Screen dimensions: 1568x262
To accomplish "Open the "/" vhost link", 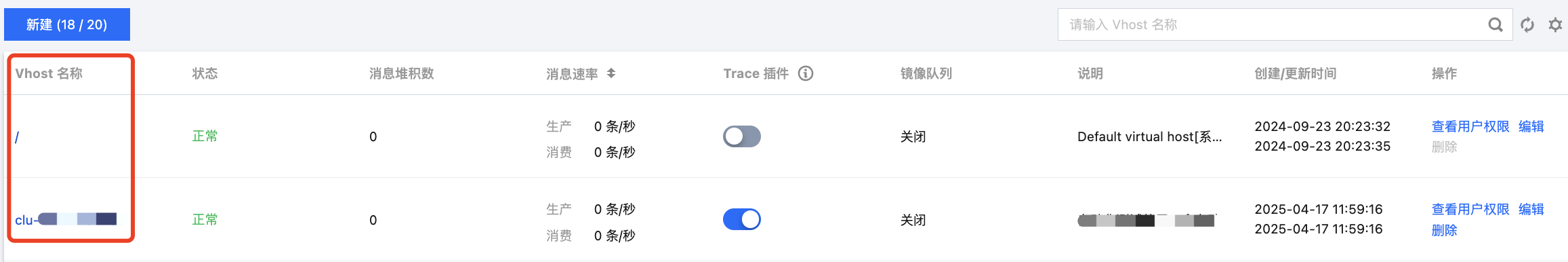I will pos(17,137).
